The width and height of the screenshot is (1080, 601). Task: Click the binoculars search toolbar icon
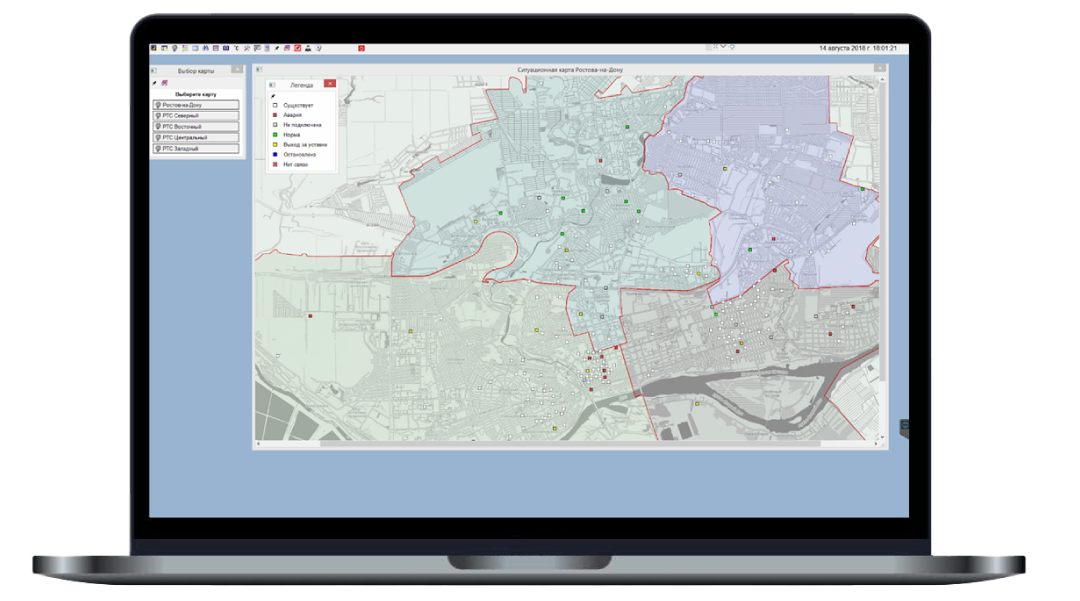(x=204, y=48)
